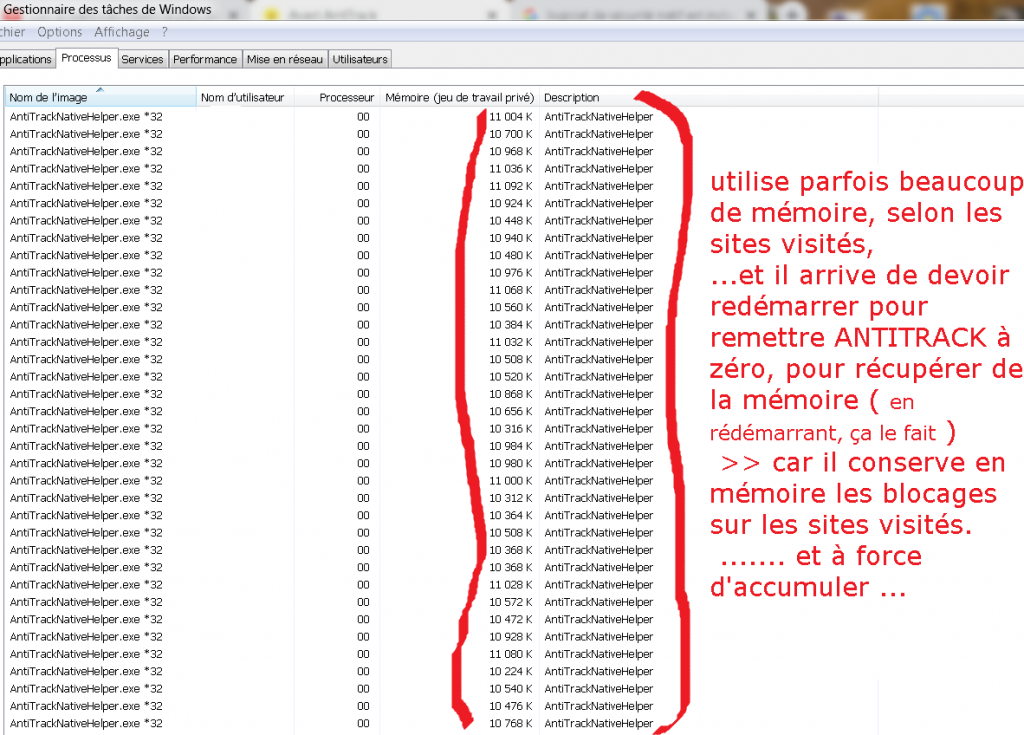
Task: Click the 11 032 K memory value
Action: pyautogui.click(x=511, y=342)
